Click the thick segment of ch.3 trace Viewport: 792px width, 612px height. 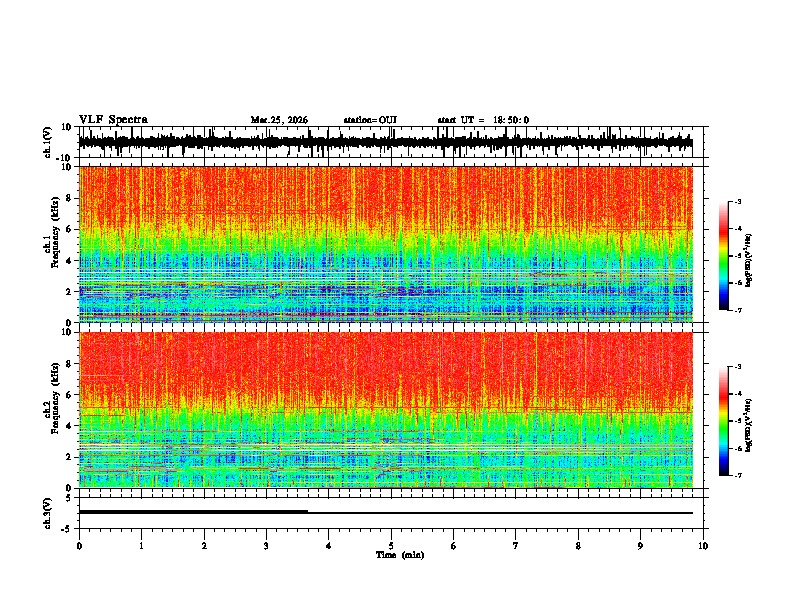(x=193, y=512)
